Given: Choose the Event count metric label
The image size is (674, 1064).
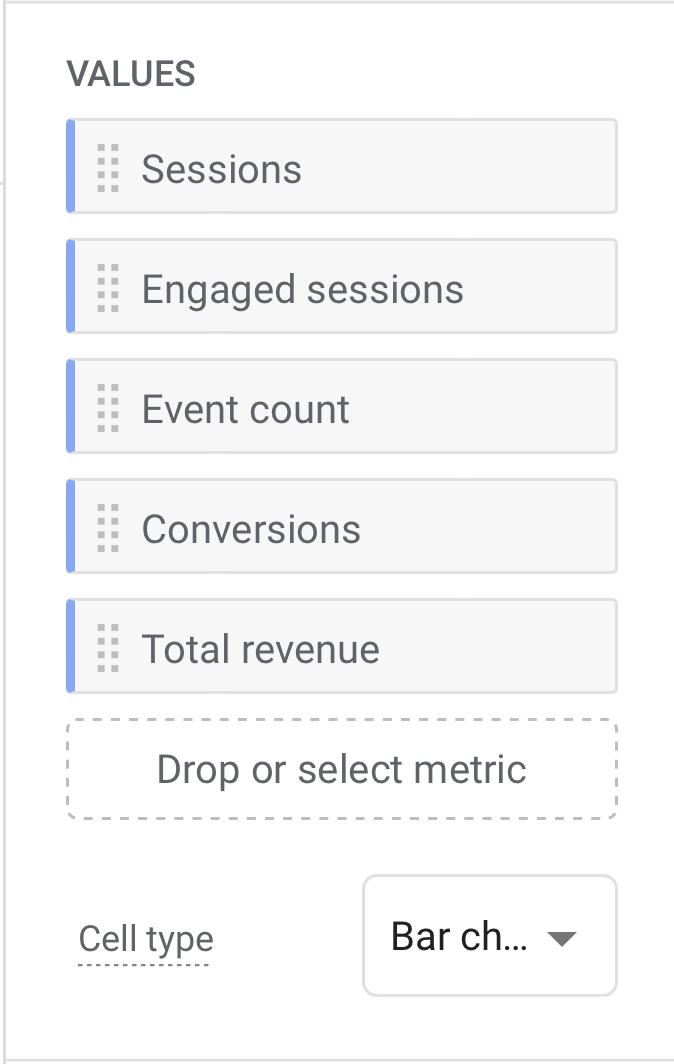Looking at the screenshot, I should click(x=245, y=409).
